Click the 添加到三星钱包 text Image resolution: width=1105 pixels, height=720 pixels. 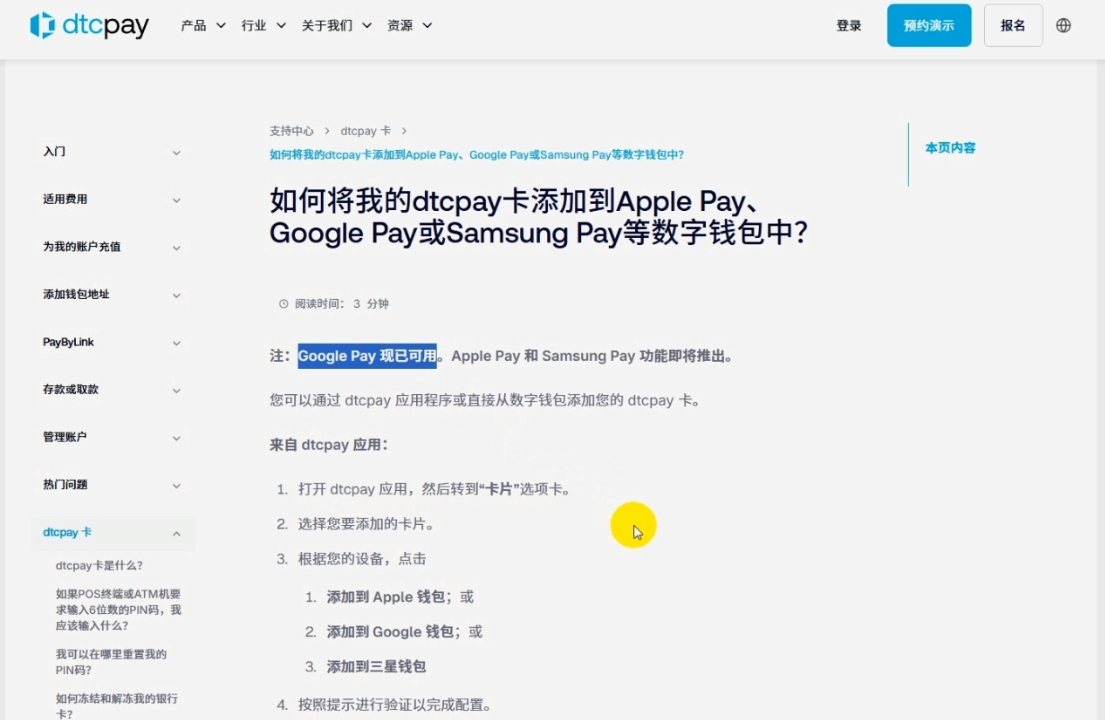376,666
